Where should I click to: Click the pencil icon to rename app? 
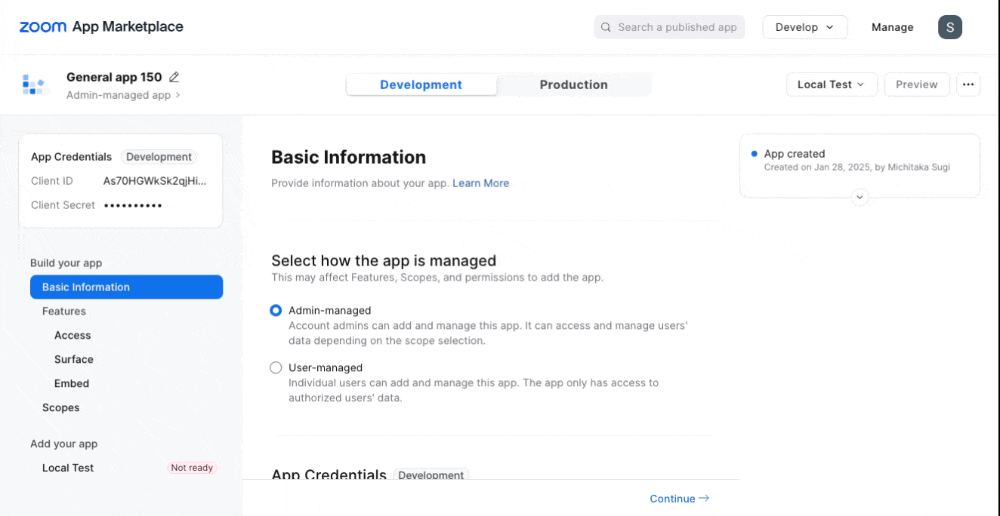175,77
